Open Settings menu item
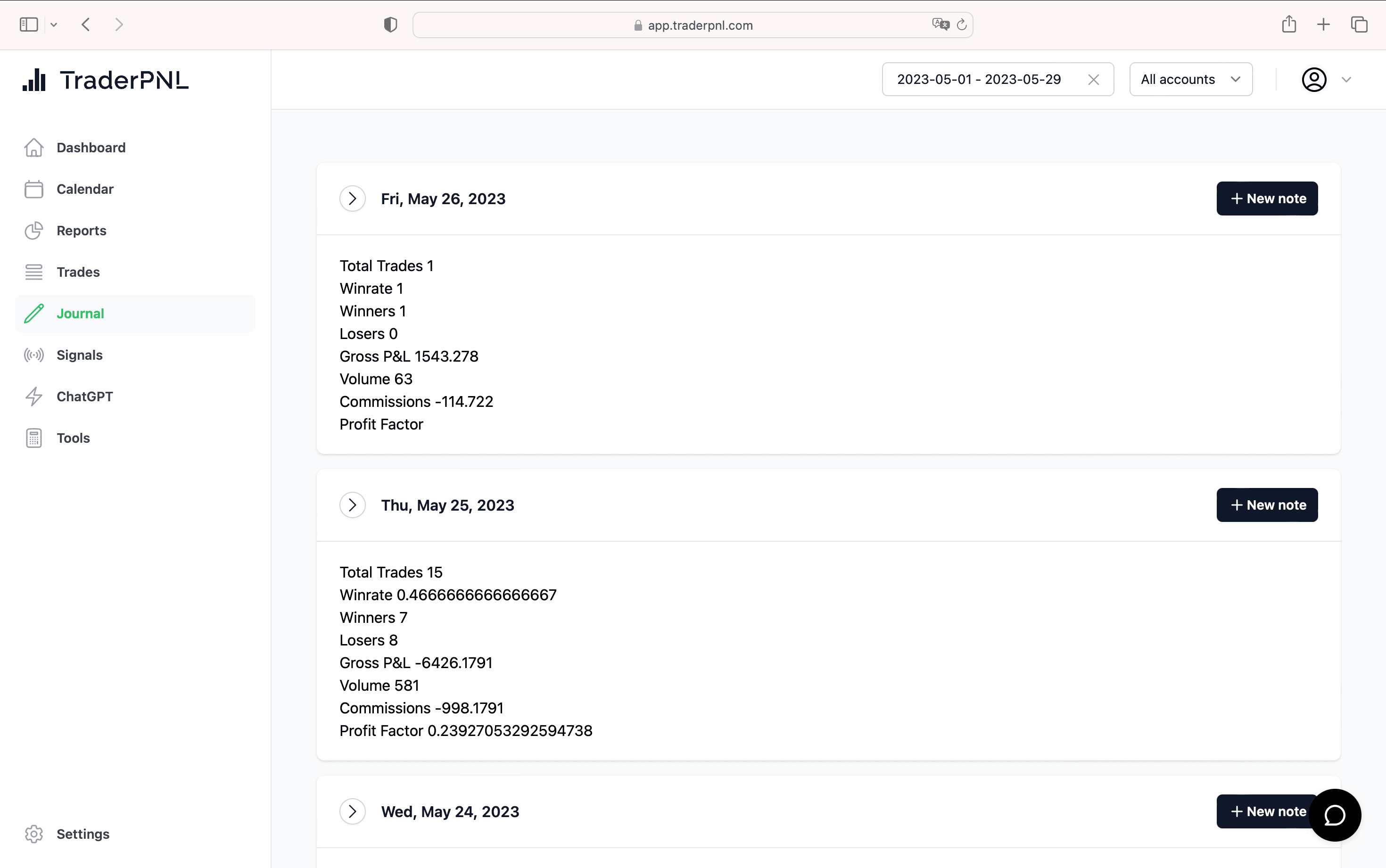Image resolution: width=1386 pixels, height=868 pixels. (x=135, y=834)
